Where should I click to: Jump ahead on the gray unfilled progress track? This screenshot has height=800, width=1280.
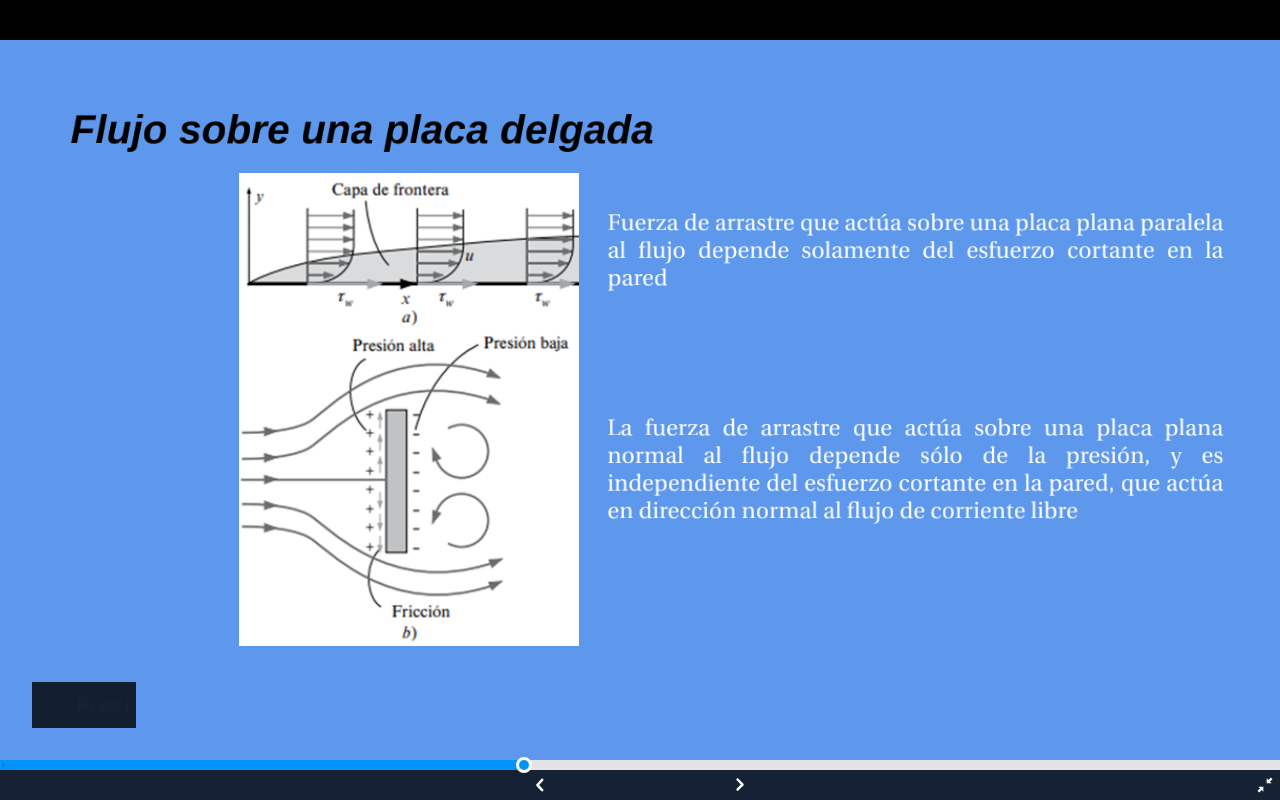click(900, 765)
